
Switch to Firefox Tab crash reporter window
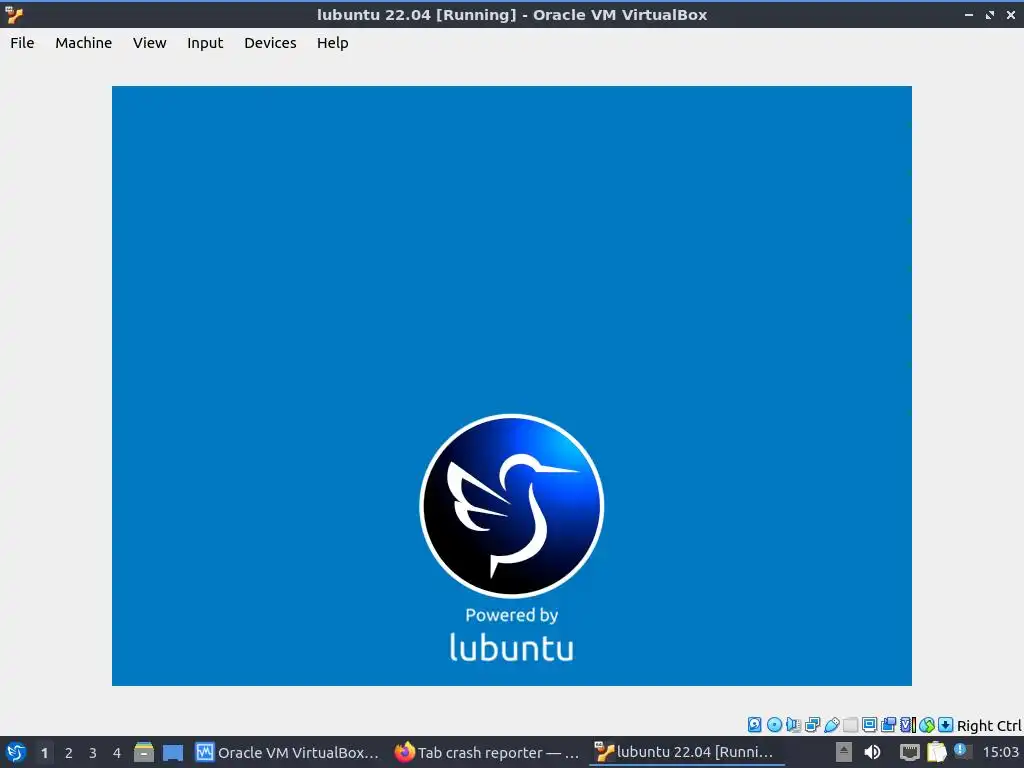coord(487,752)
